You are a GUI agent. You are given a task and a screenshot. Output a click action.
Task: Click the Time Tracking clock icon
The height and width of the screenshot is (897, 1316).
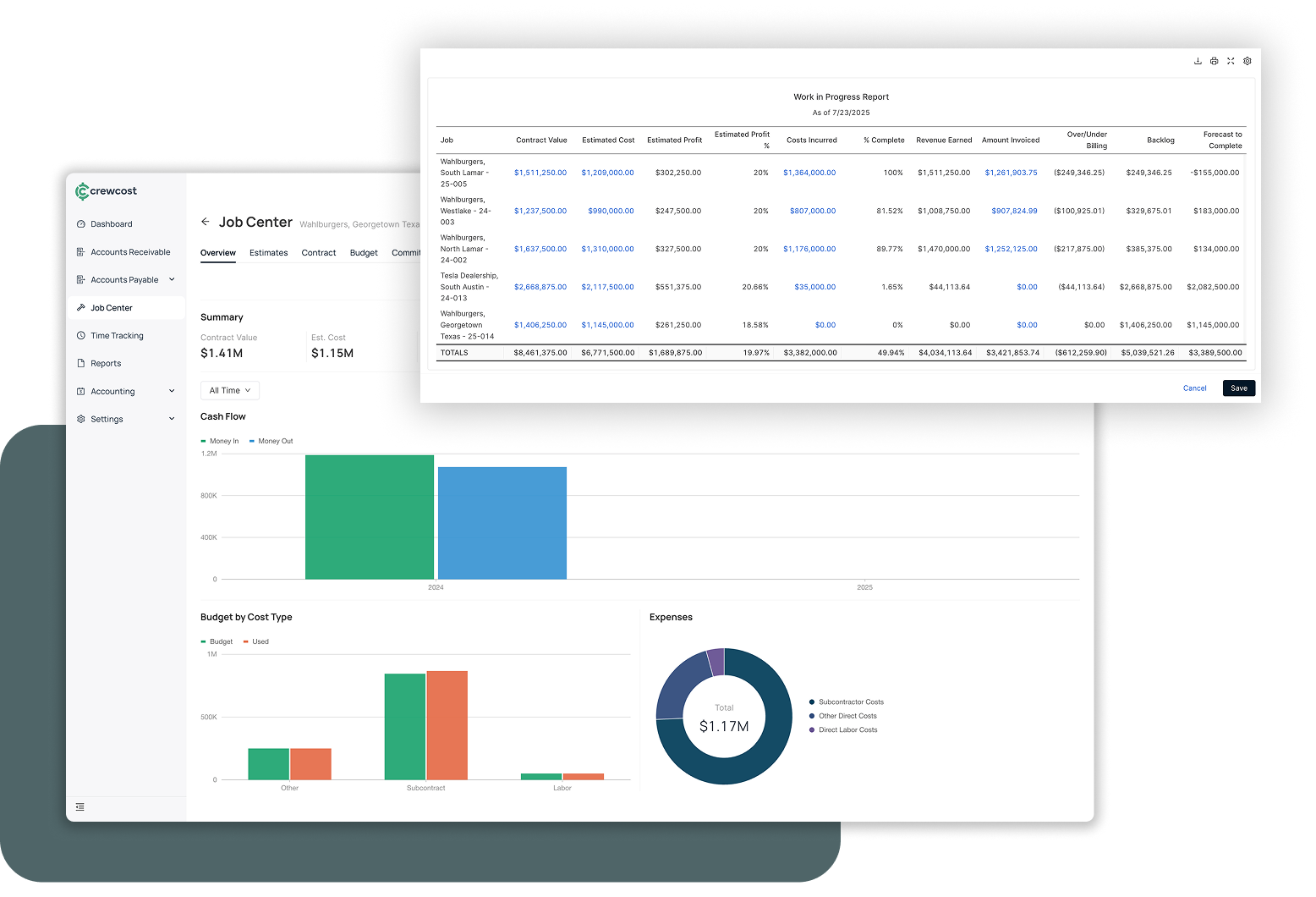coord(81,336)
